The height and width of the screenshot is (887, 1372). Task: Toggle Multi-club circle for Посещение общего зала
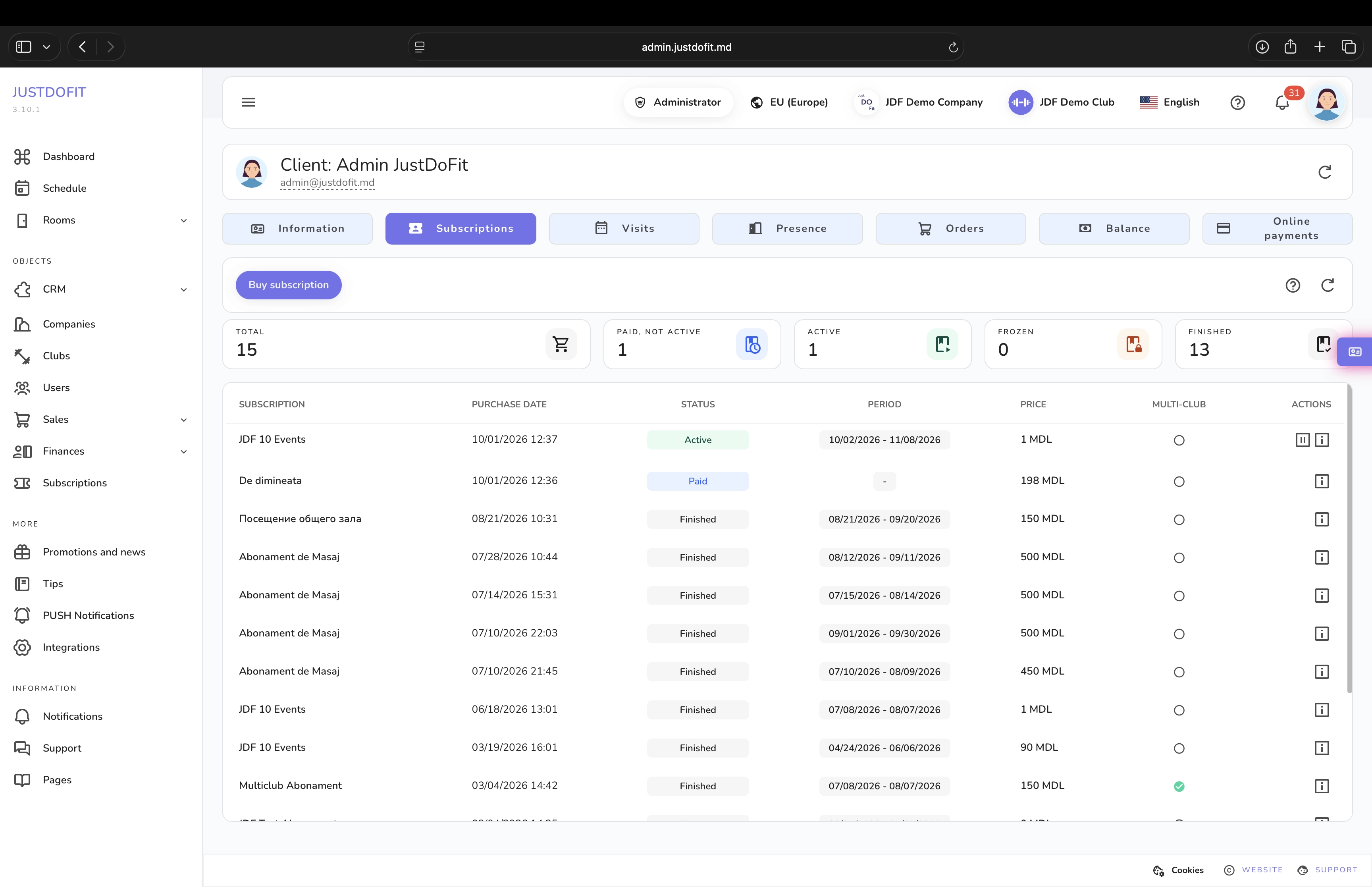click(x=1179, y=519)
